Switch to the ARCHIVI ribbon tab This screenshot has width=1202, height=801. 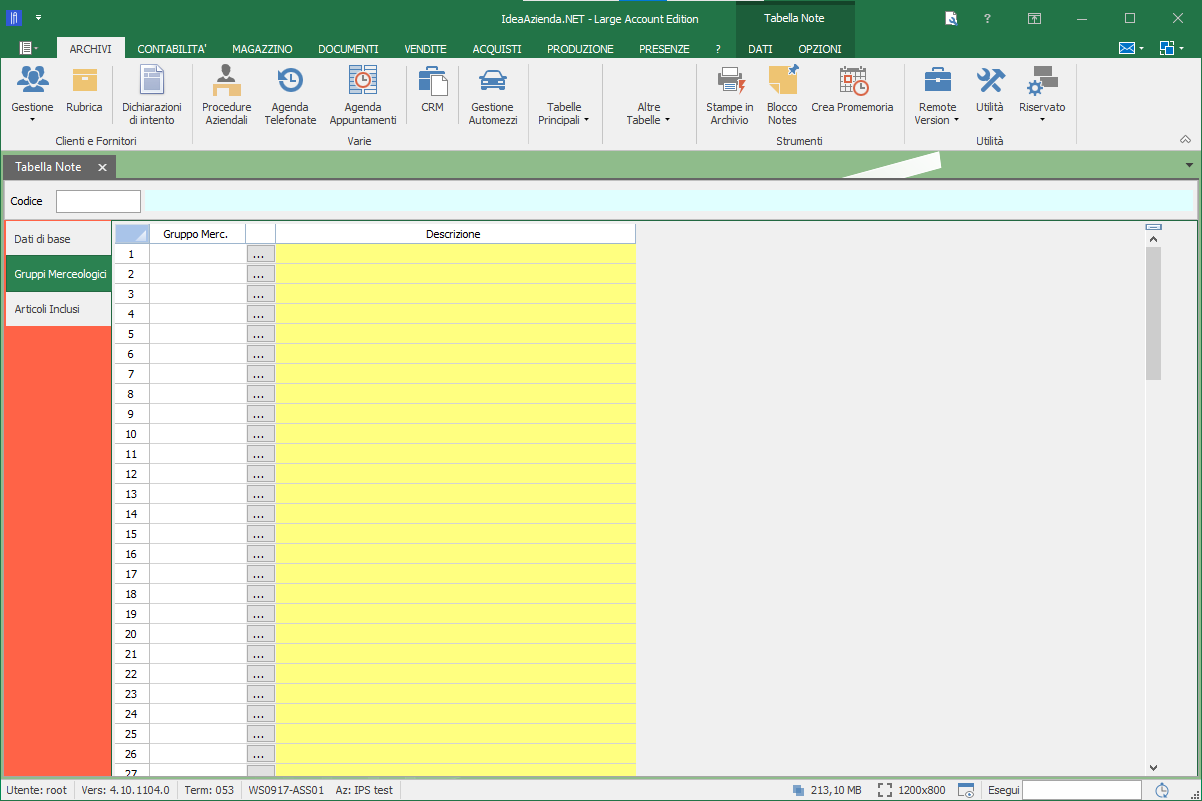click(x=91, y=48)
